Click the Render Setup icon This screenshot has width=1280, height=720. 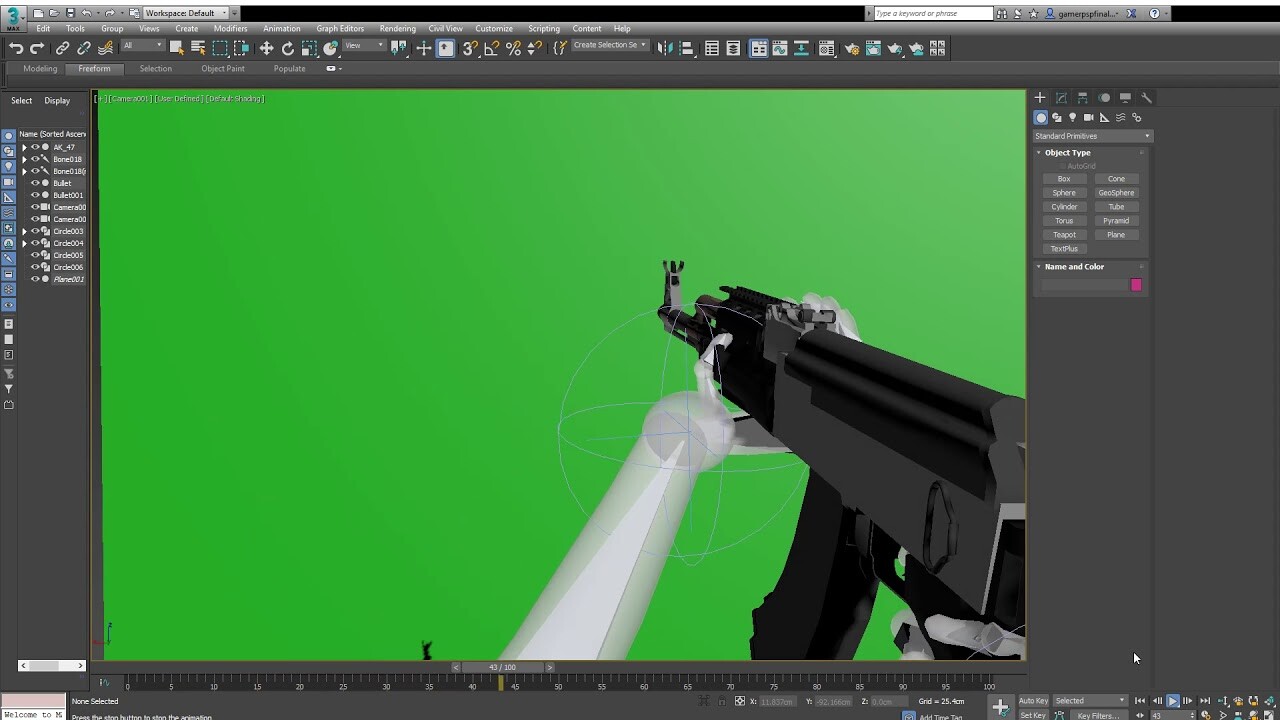pos(852,47)
